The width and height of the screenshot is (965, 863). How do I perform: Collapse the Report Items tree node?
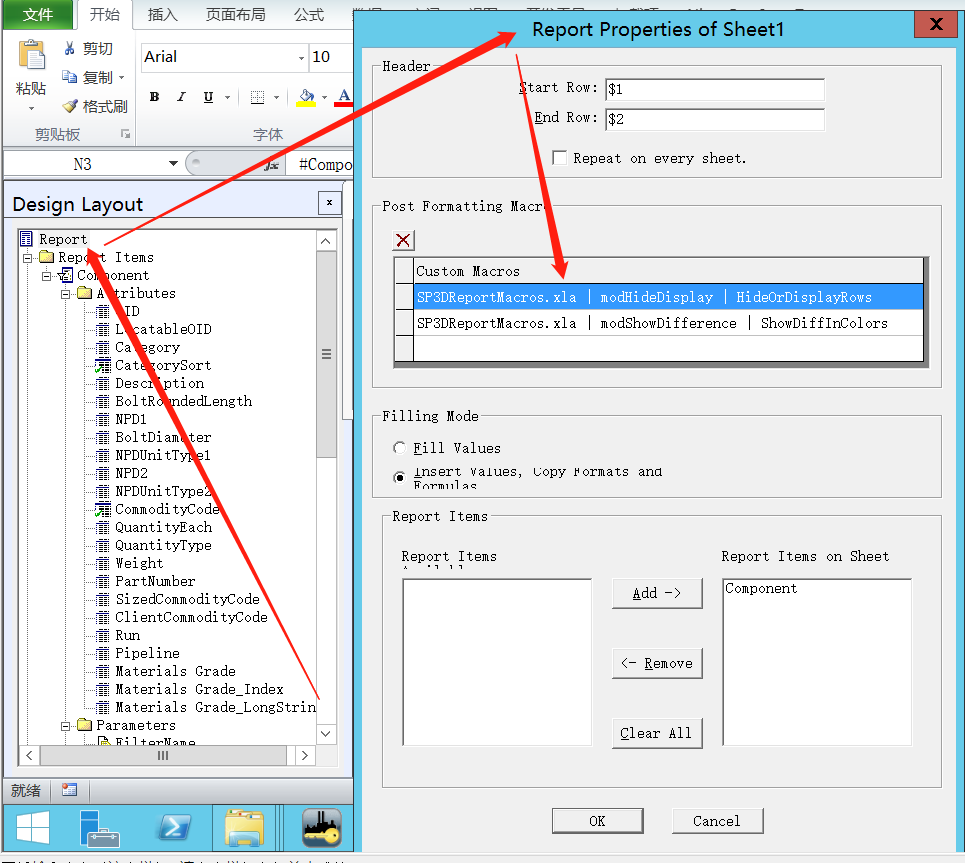coord(28,258)
